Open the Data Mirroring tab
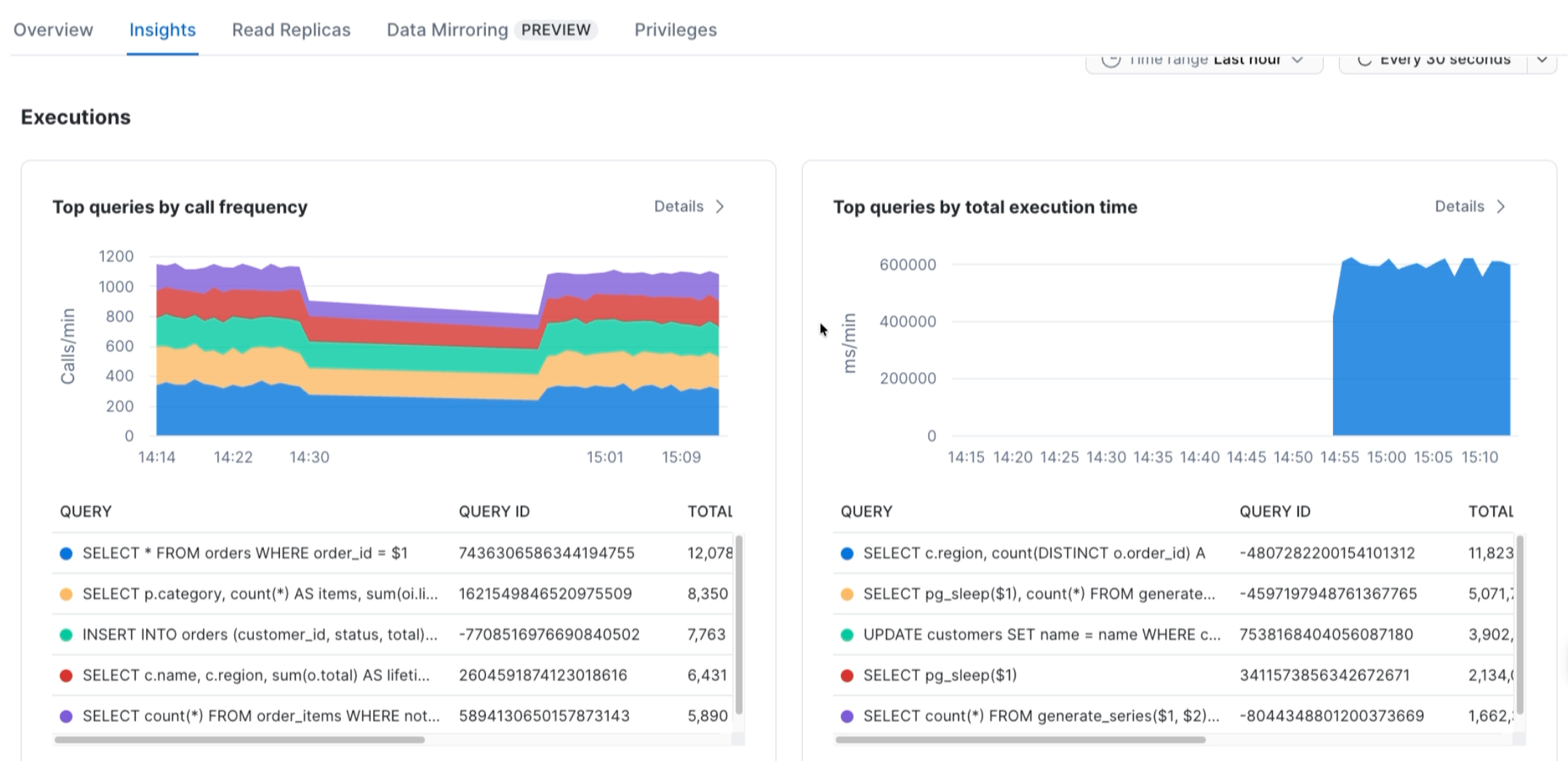 point(492,30)
